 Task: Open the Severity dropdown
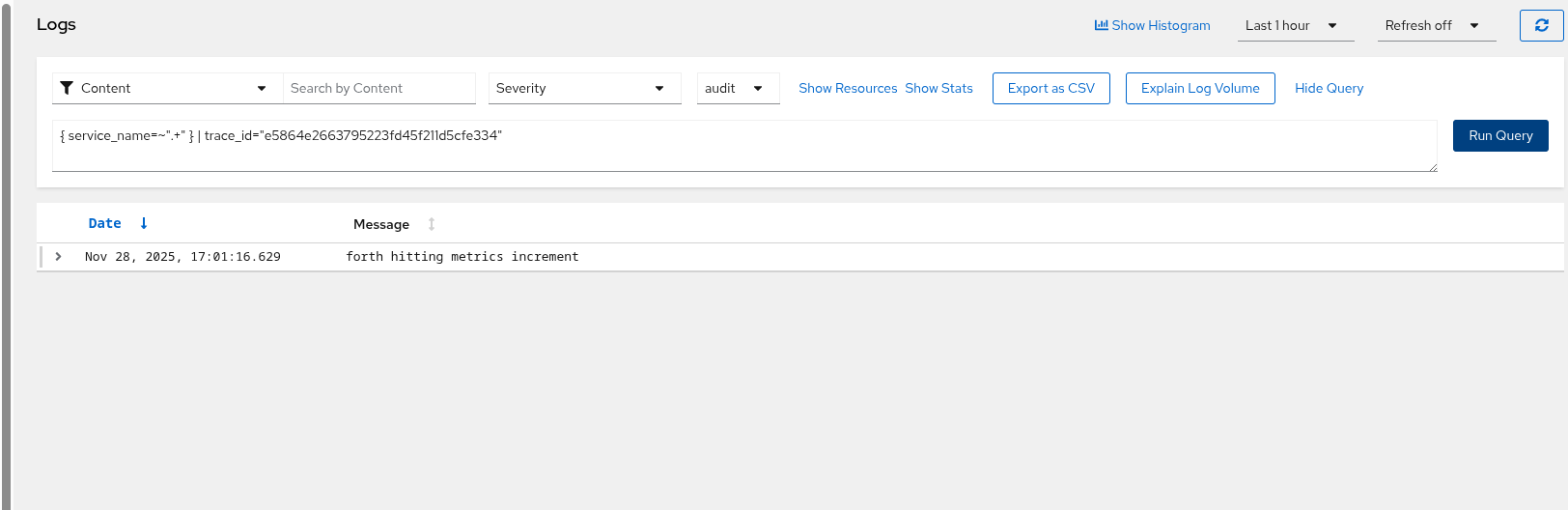click(x=583, y=88)
